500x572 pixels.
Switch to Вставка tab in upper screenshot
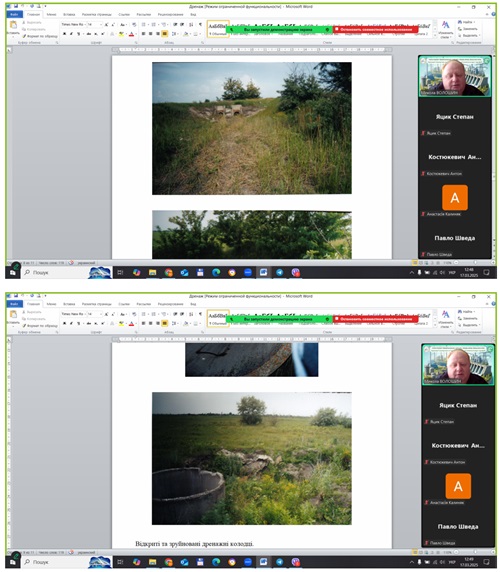[x=69, y=15]
